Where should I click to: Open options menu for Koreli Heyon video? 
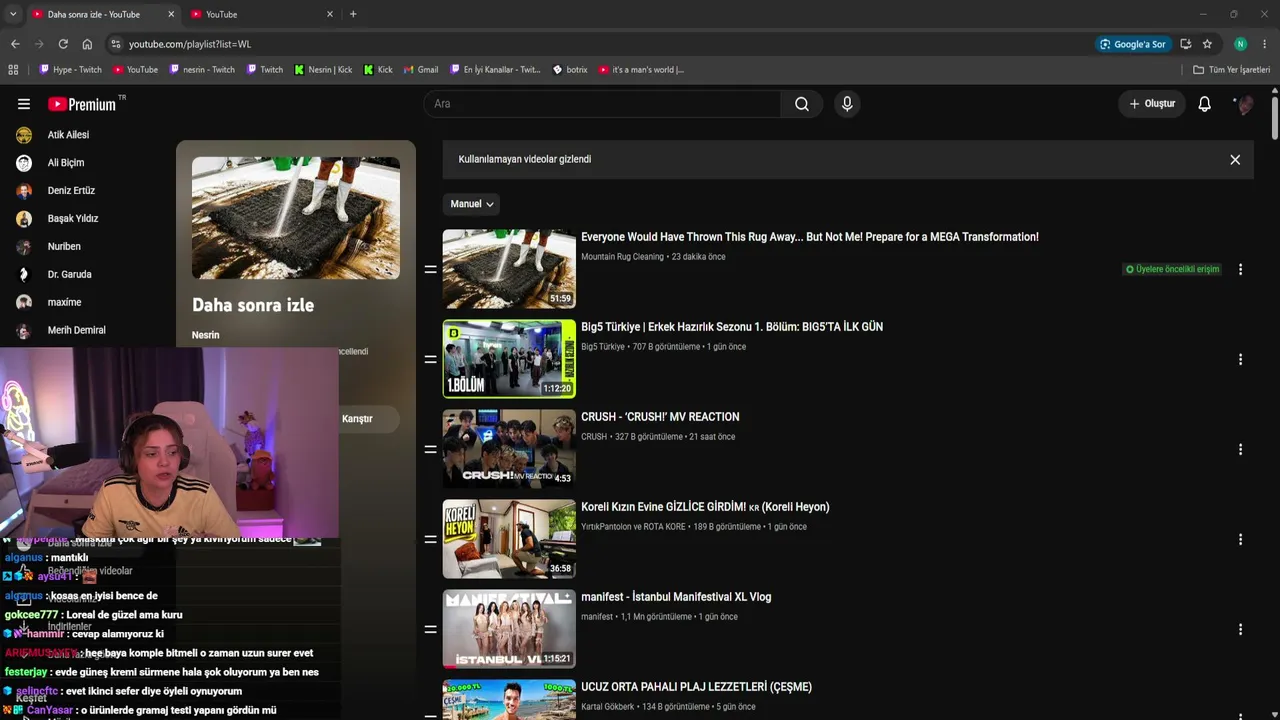click(x=1240, y=539)
